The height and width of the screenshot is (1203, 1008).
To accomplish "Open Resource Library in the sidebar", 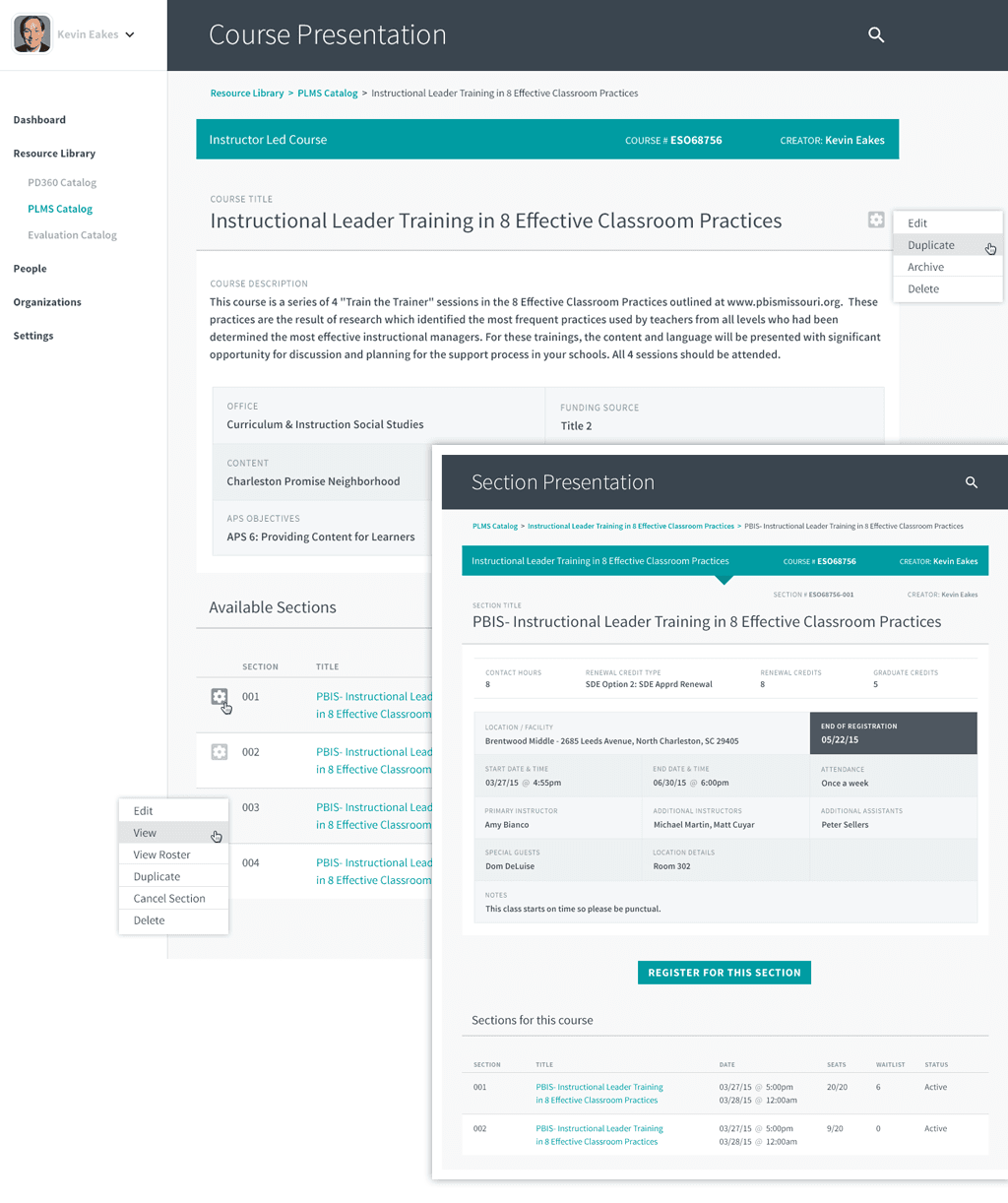I will (x=54, y=154).
